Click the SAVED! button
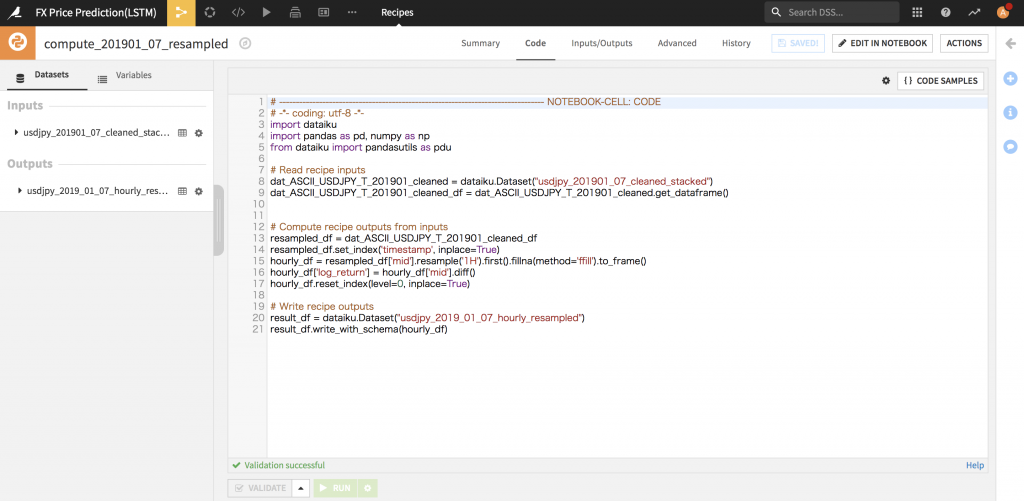Viewport: 1024px width, 501px height. pos(798,43)
